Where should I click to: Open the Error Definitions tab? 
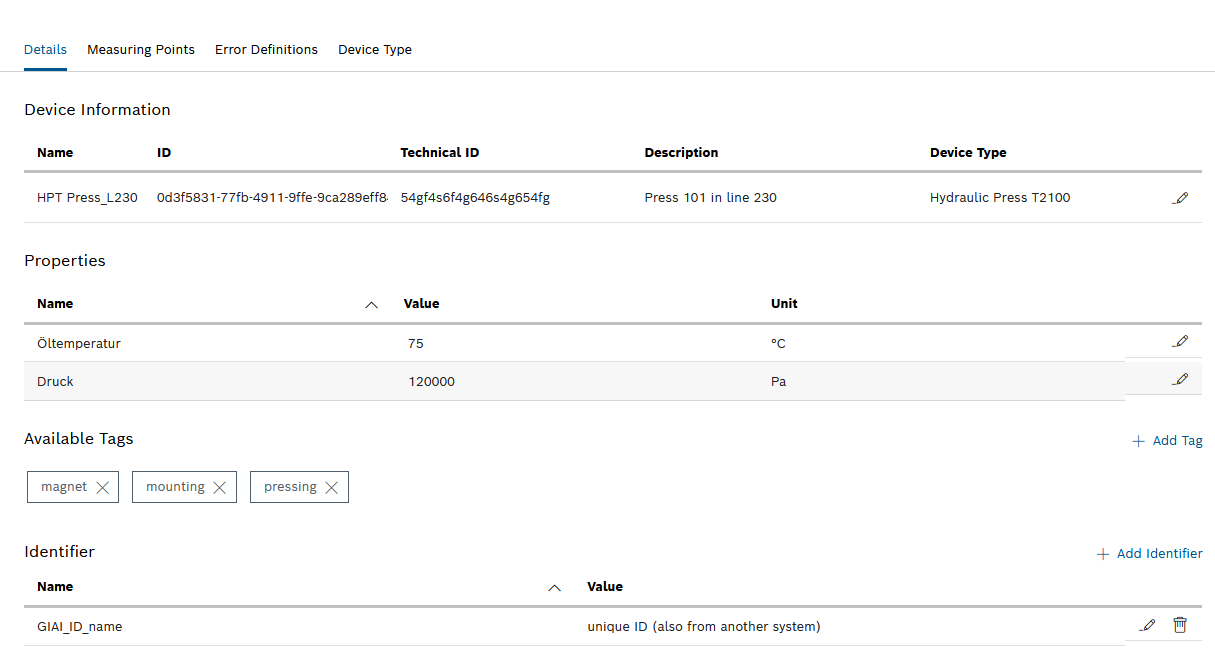coord(266,49)
